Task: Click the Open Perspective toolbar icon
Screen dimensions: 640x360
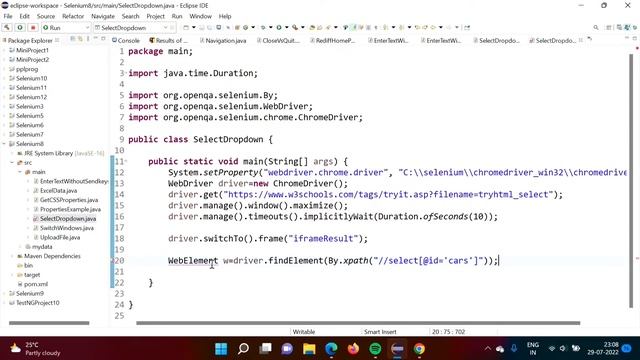Action: 609,28
